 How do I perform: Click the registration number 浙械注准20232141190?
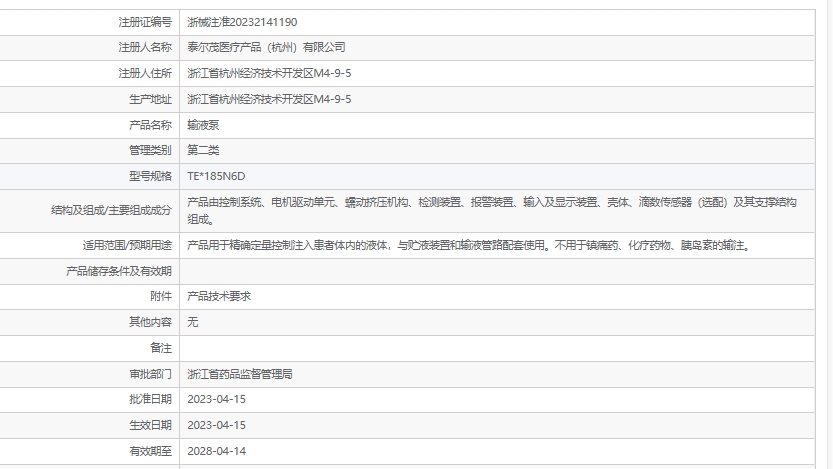[x=242, y=21]
